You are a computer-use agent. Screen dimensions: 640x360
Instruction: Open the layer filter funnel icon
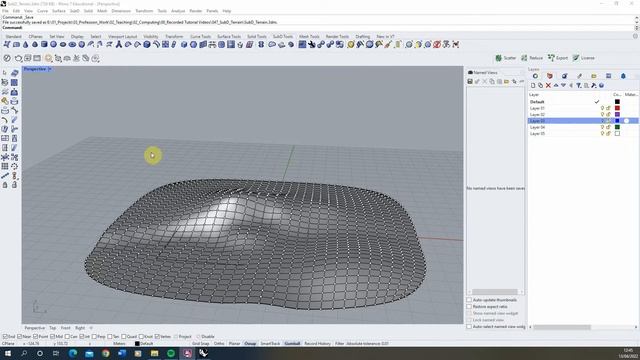click(579, 85)
